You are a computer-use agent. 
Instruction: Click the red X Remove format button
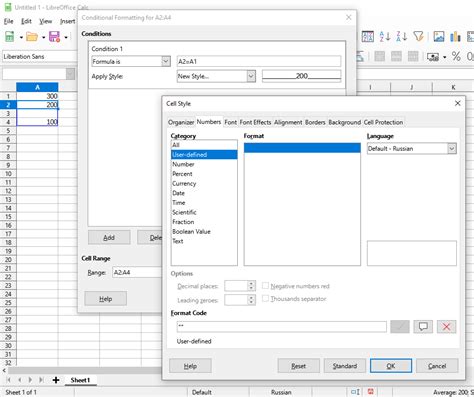coord(446,327)
